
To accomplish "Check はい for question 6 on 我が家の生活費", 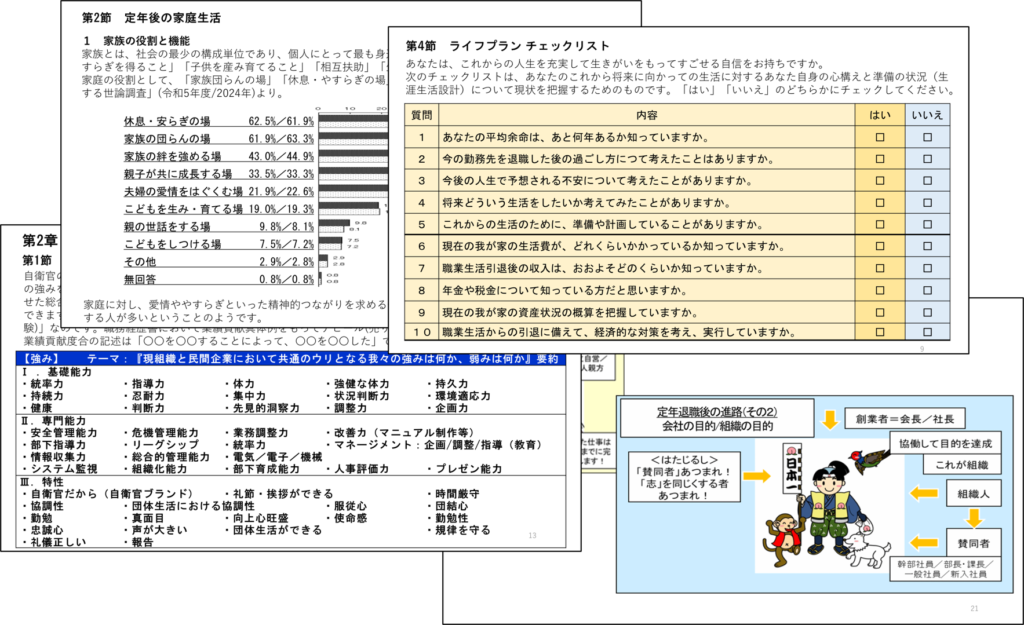I will (880, 246).
